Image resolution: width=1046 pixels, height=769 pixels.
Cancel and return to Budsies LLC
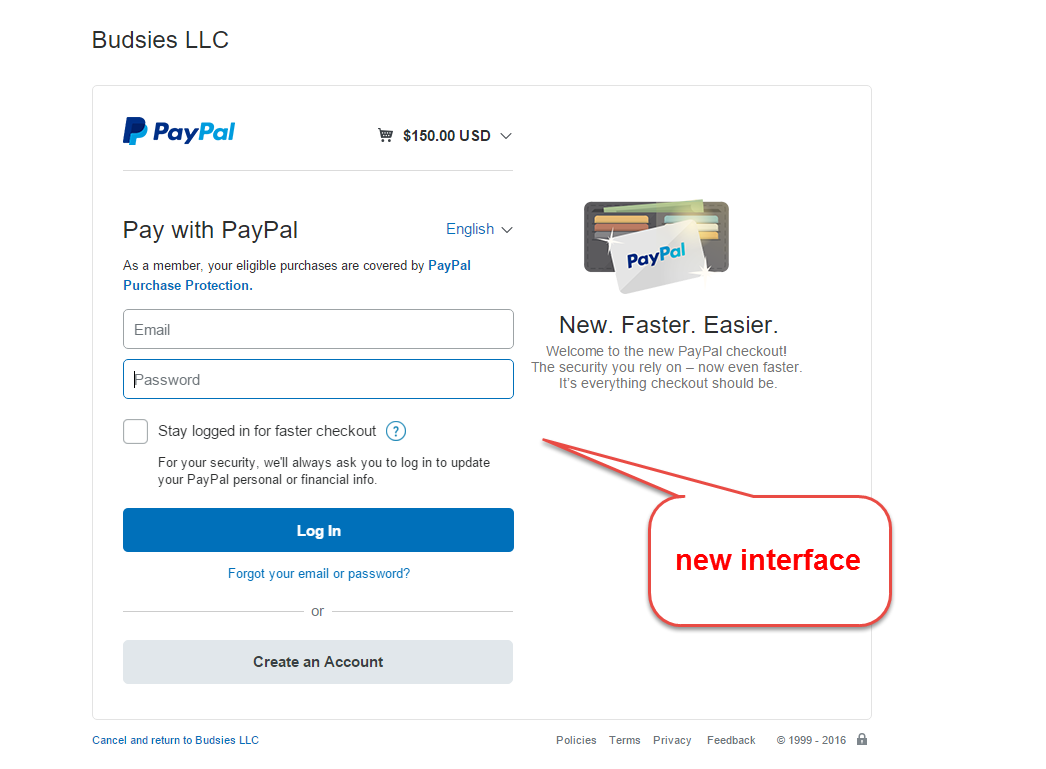pyautogui.click(x=175, y=740)
